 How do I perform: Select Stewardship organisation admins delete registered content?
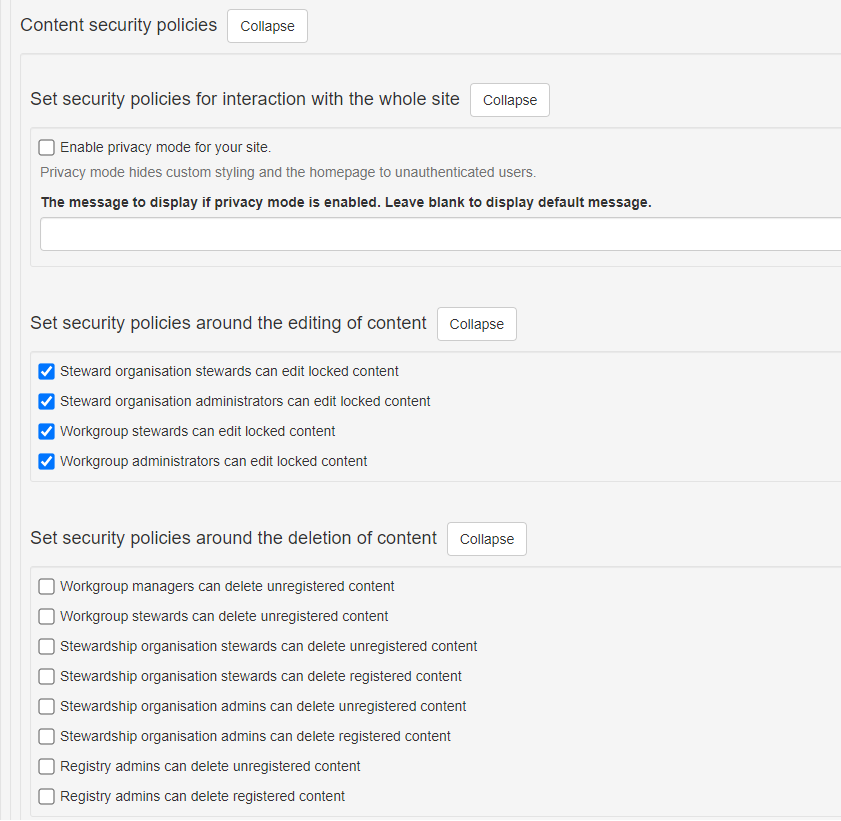coord(47,737)
